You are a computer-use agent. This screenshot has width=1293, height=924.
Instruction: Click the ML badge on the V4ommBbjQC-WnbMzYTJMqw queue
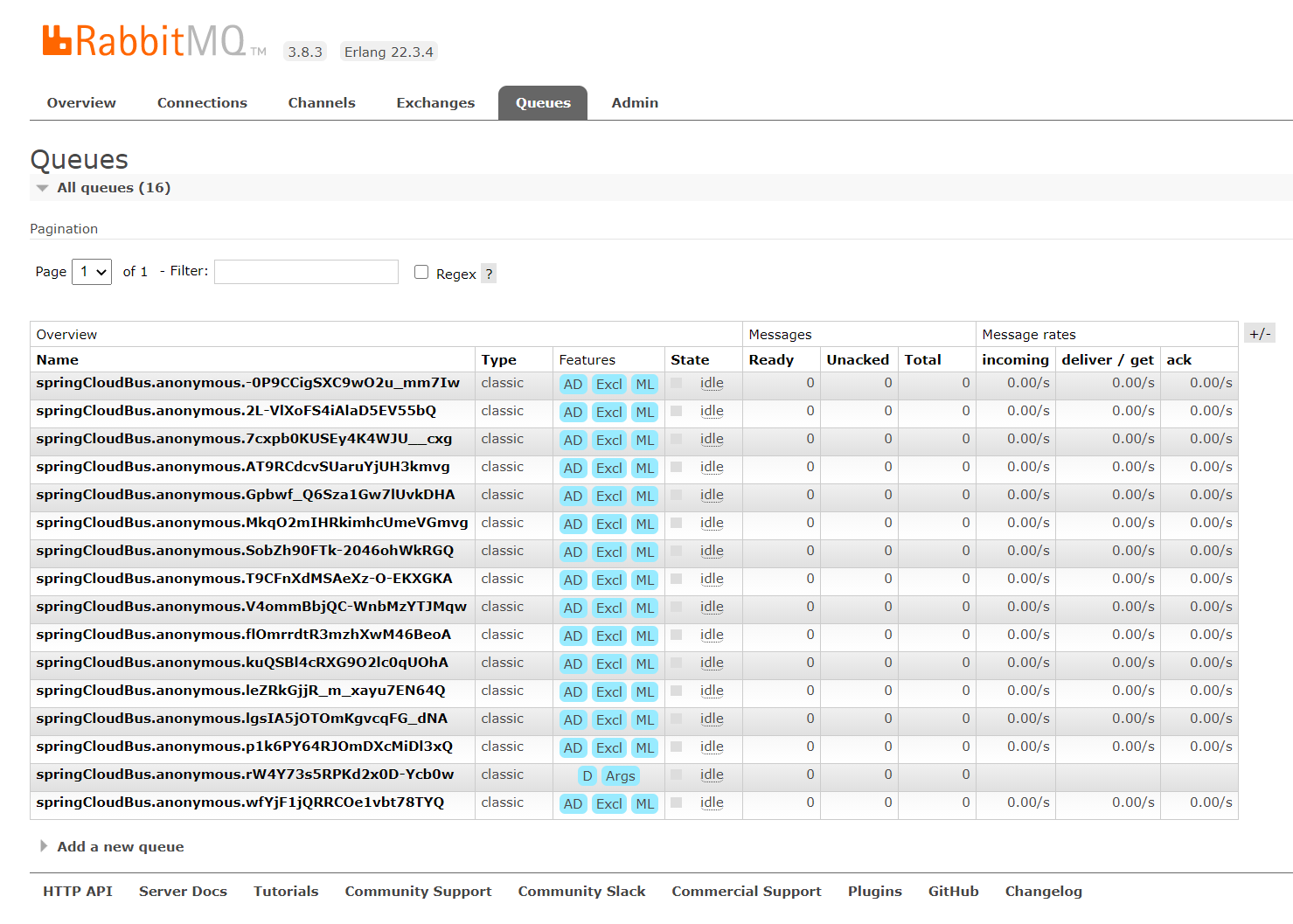coord(645,608)
